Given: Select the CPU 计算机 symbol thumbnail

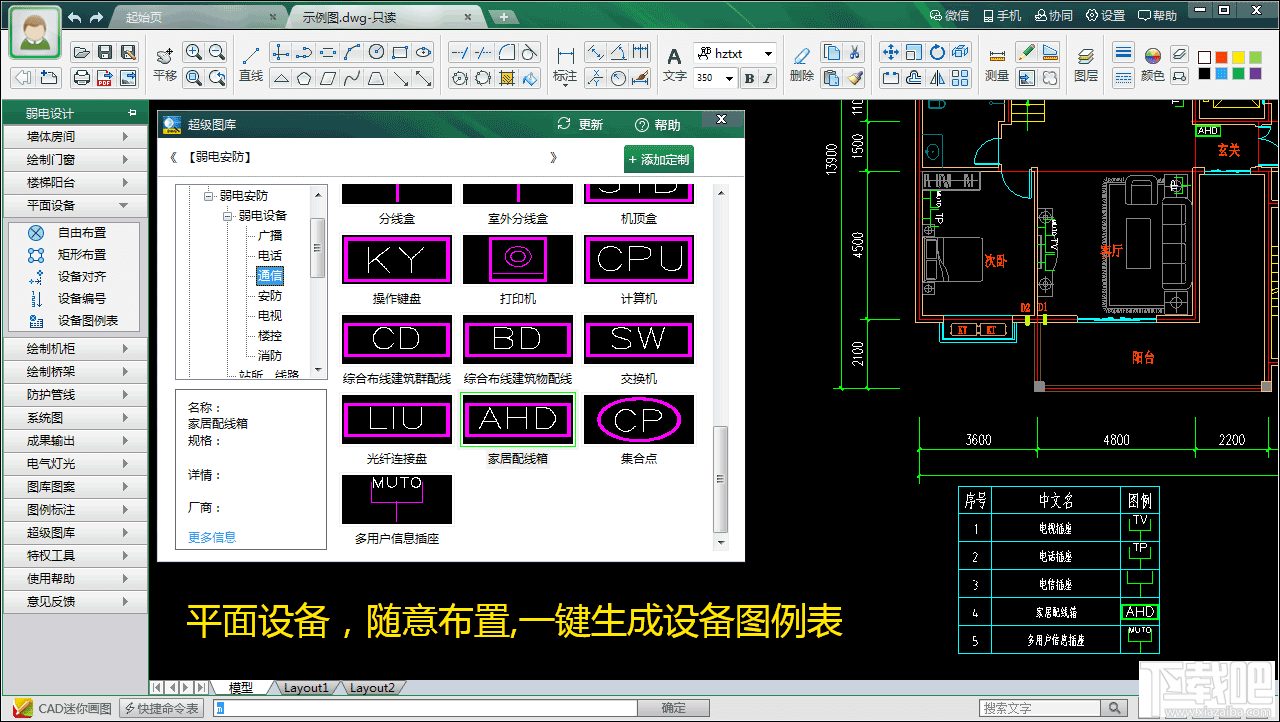Looking at the screenshot, I should click(x=638, y=260).
